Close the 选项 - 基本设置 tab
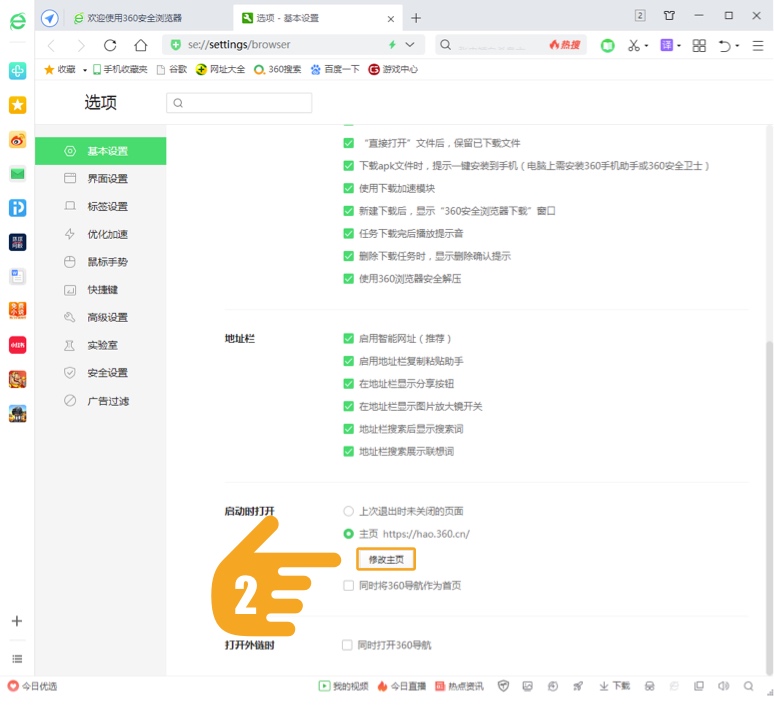 pos(390,19)
